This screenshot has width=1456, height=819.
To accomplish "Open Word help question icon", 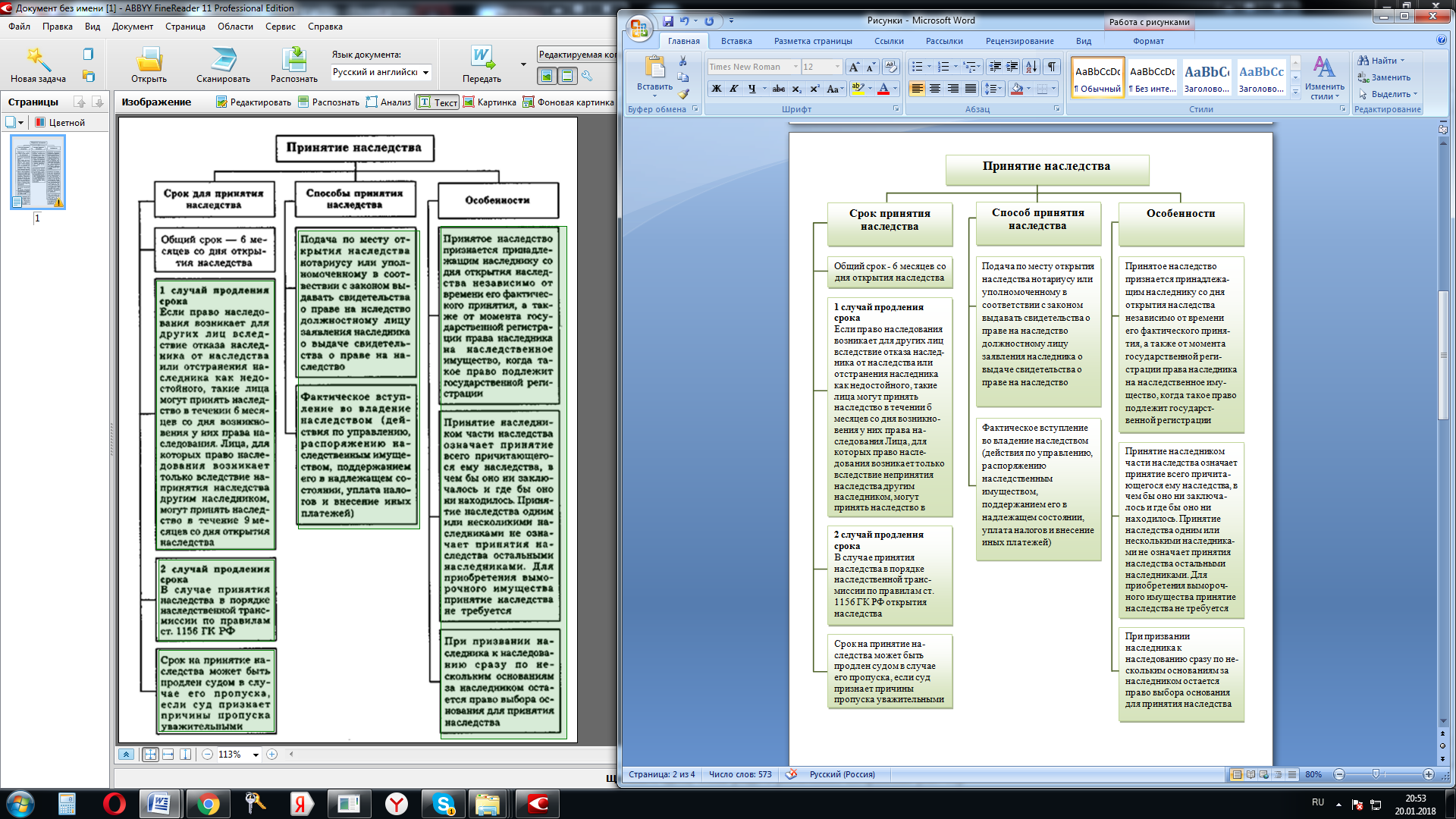I will pyautogui.click(x=1442, y=40).
